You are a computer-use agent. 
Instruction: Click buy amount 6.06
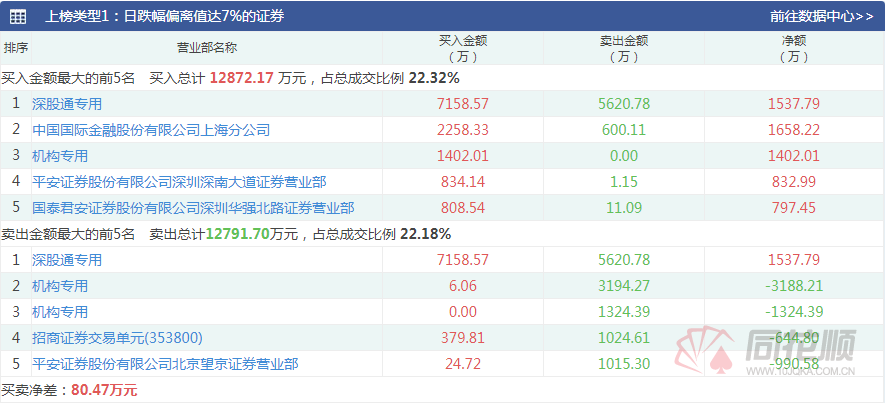coord(463,286)
